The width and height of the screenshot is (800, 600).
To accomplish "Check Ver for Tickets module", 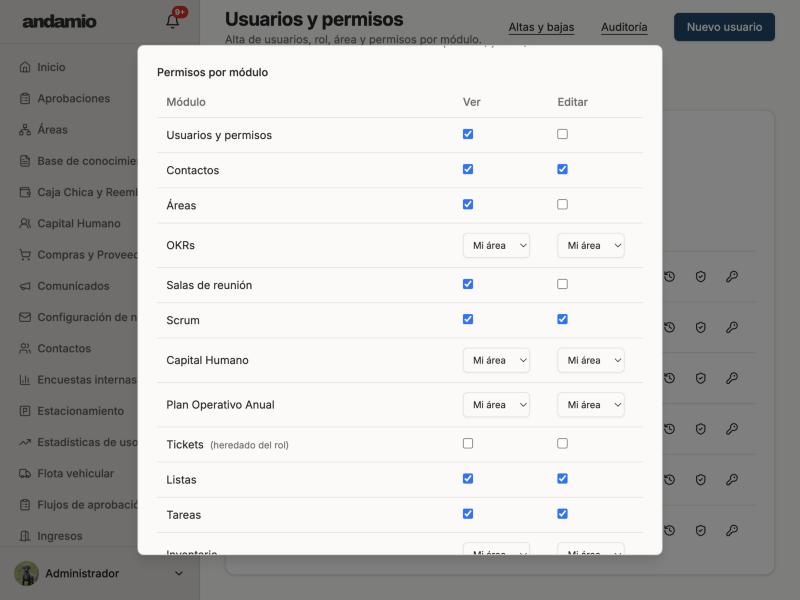I will click(468, 443).
